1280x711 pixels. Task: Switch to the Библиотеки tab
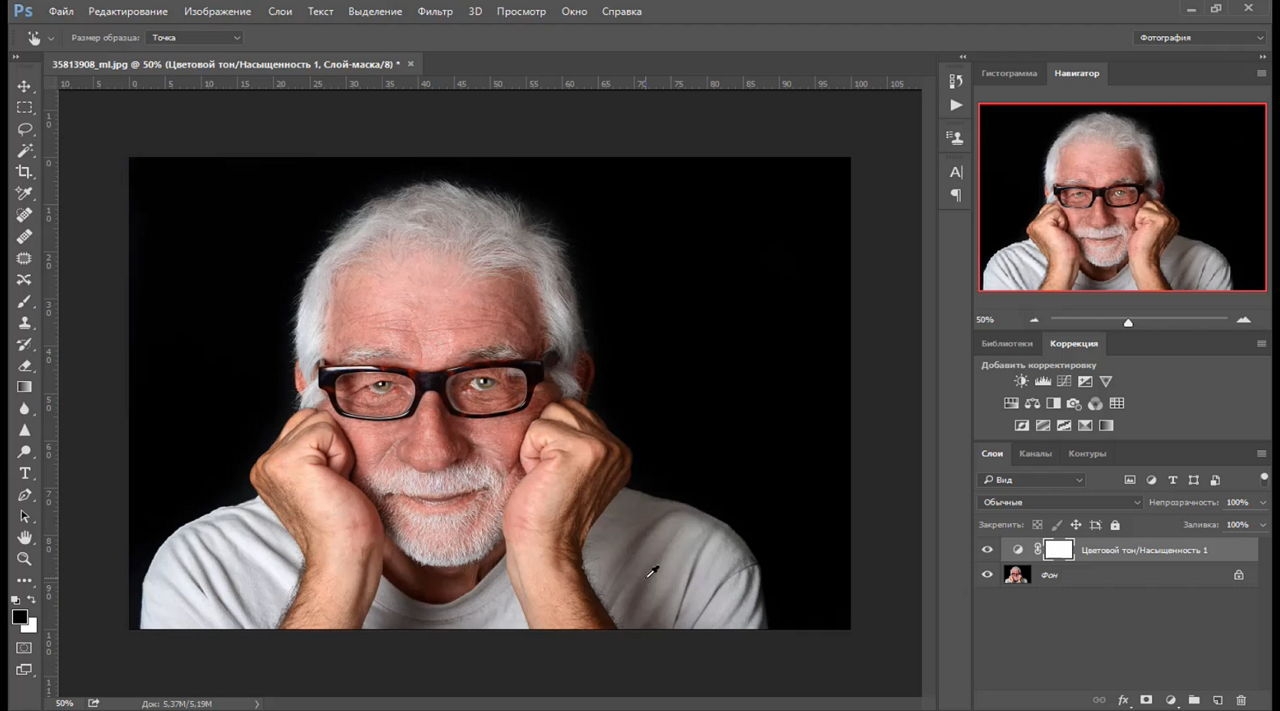[x=1007, y=343]
